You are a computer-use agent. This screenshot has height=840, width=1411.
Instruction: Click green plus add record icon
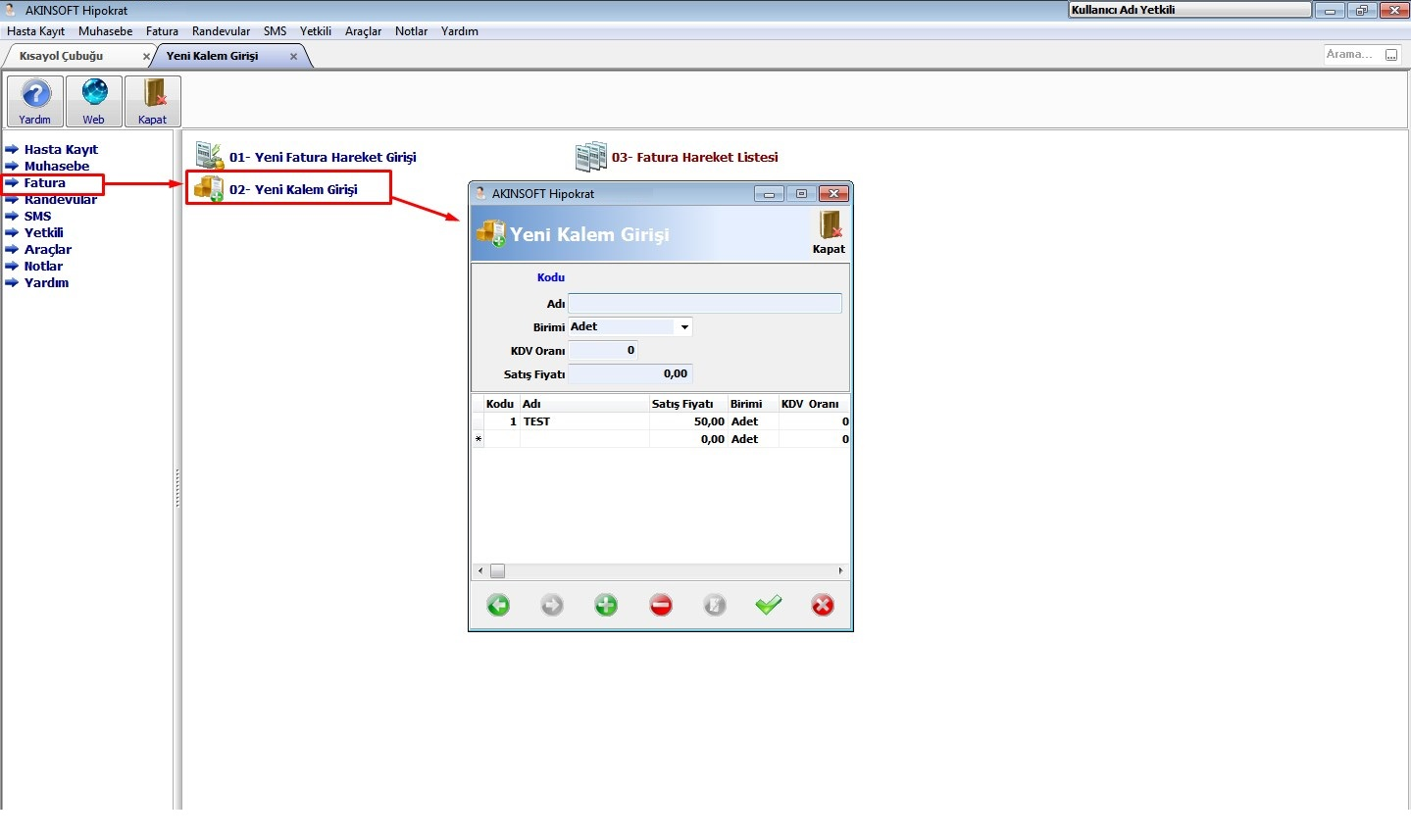coord(606,605)
